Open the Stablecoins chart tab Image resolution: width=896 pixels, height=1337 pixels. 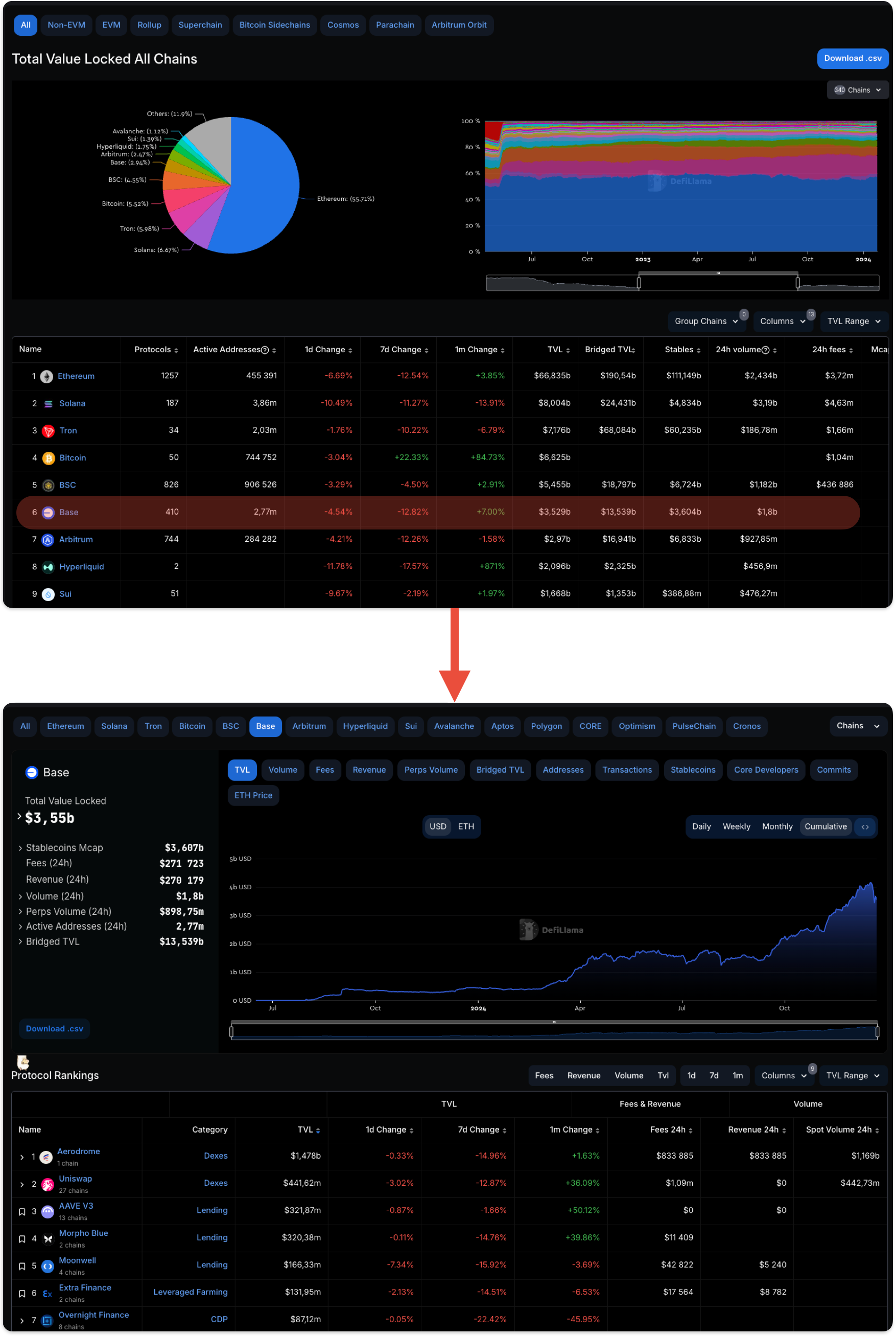point(693,770)
